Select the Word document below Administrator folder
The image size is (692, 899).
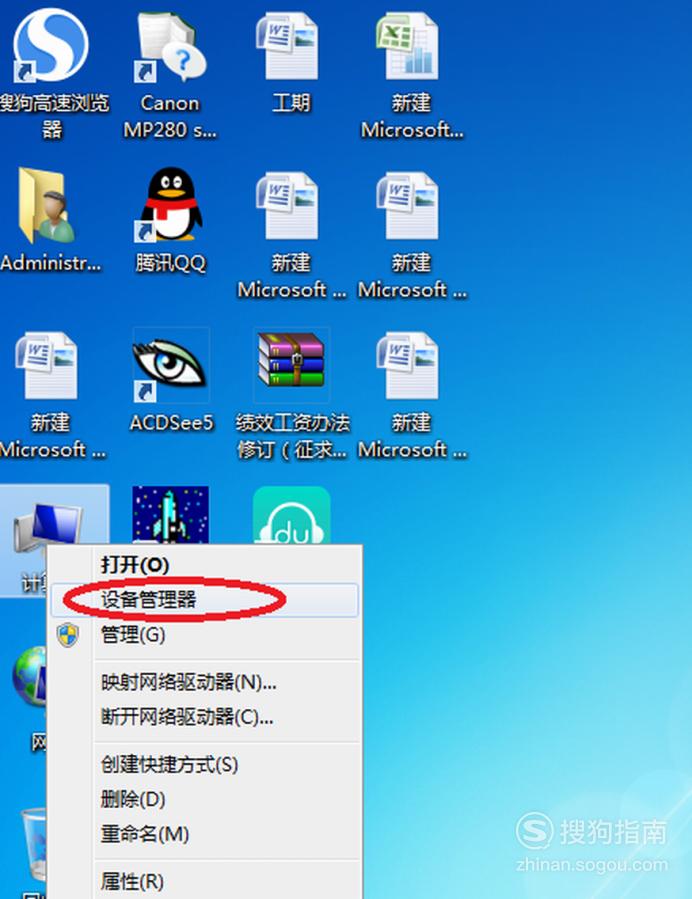pyautogui.click(x=48, y=365)
